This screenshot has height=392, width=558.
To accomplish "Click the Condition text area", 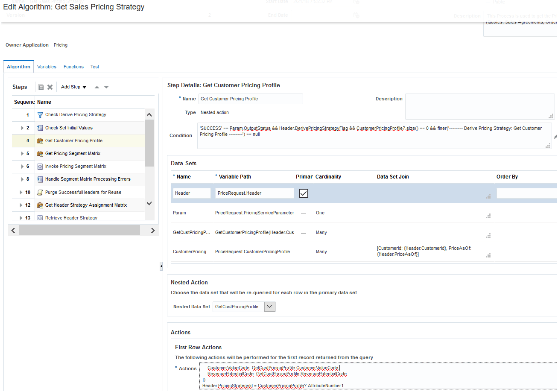I will 374,136.
